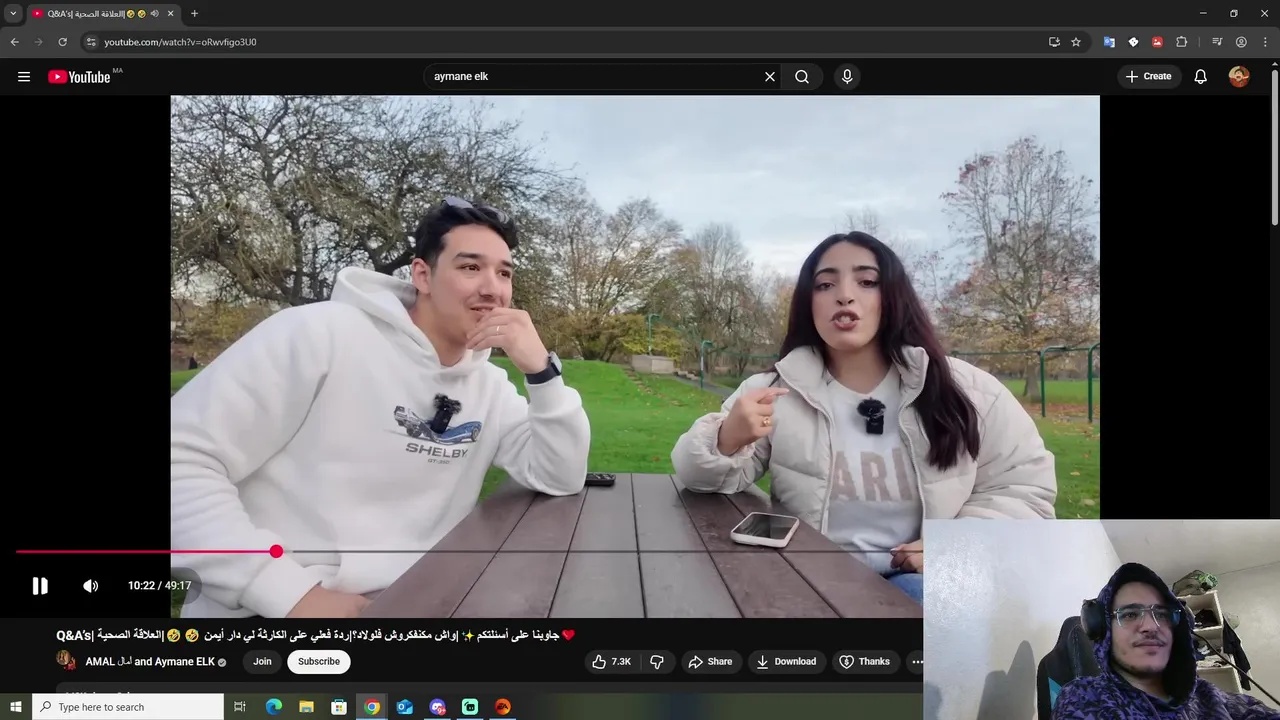Like the video with 7.3K likes
The height and width of the screenshot is (720, 1280).
[612, 662]
